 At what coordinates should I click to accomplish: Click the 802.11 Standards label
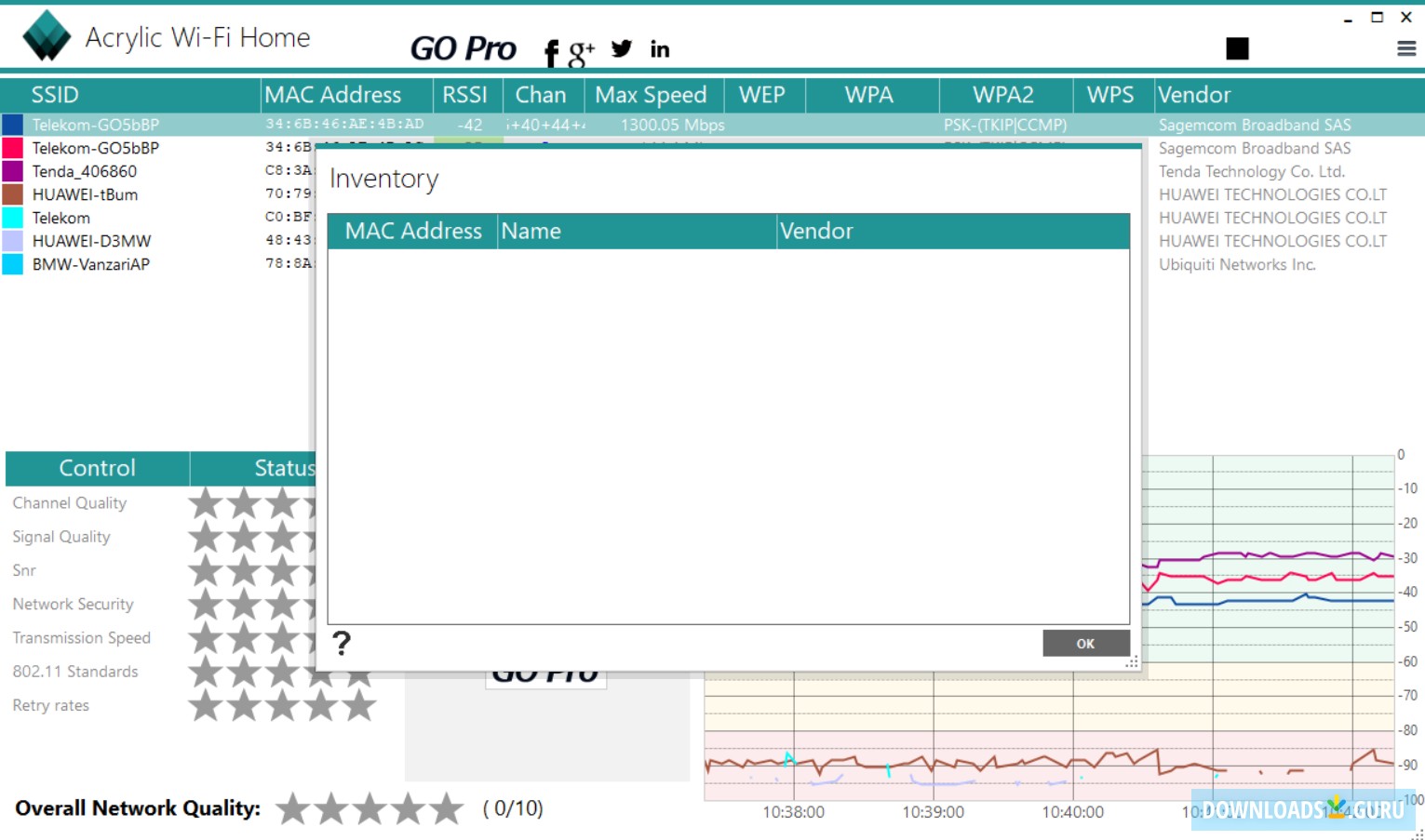75,672
